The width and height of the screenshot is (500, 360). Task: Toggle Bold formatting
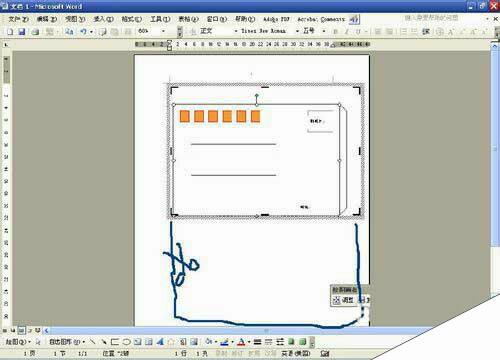[x=336, y=32]
